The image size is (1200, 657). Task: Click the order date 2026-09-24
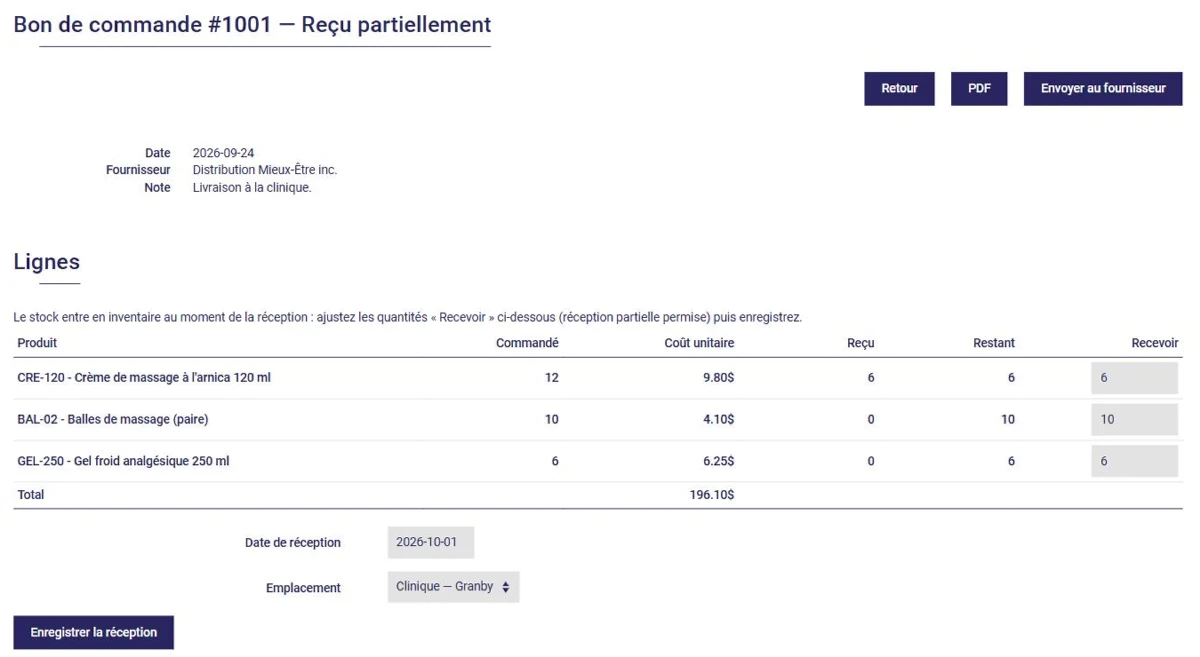[223, 153]
